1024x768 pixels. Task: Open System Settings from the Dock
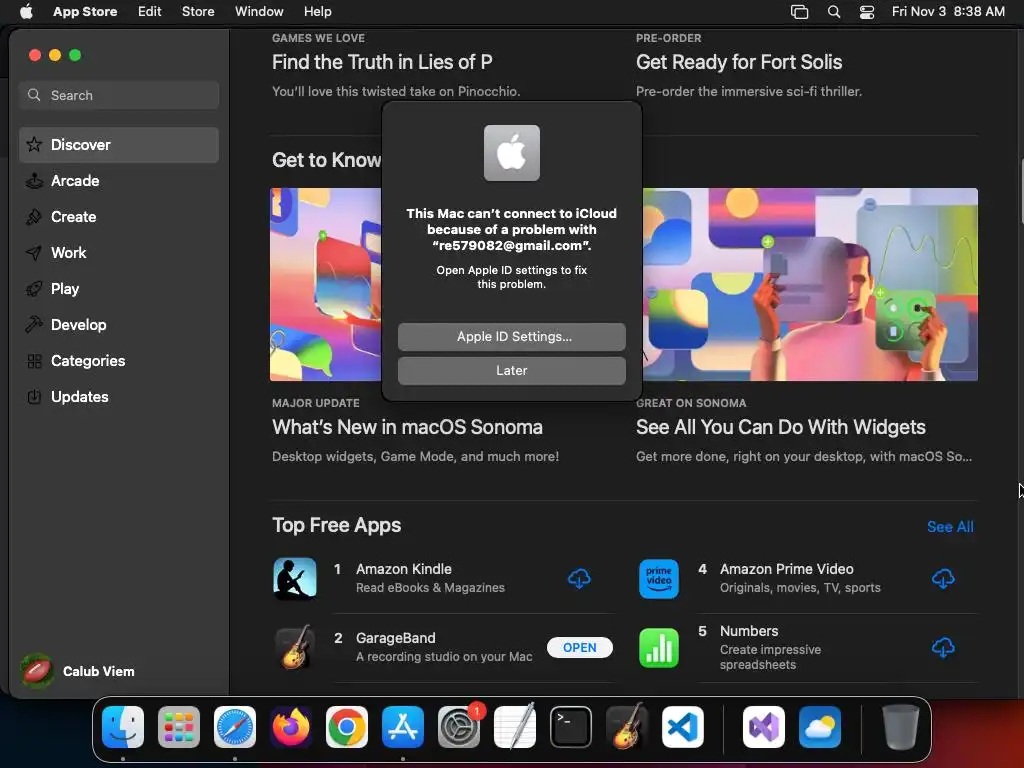pos(459,727)
